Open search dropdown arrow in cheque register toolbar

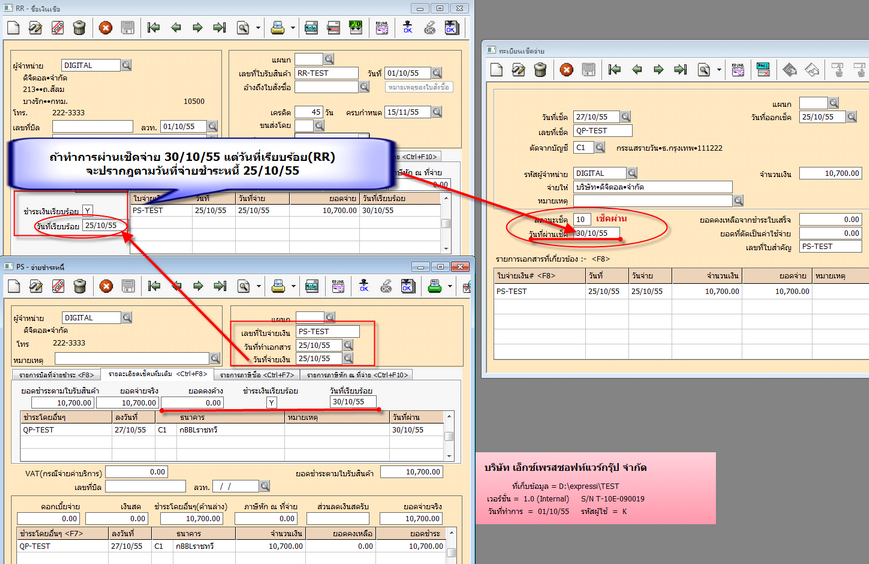click(720, 70)
